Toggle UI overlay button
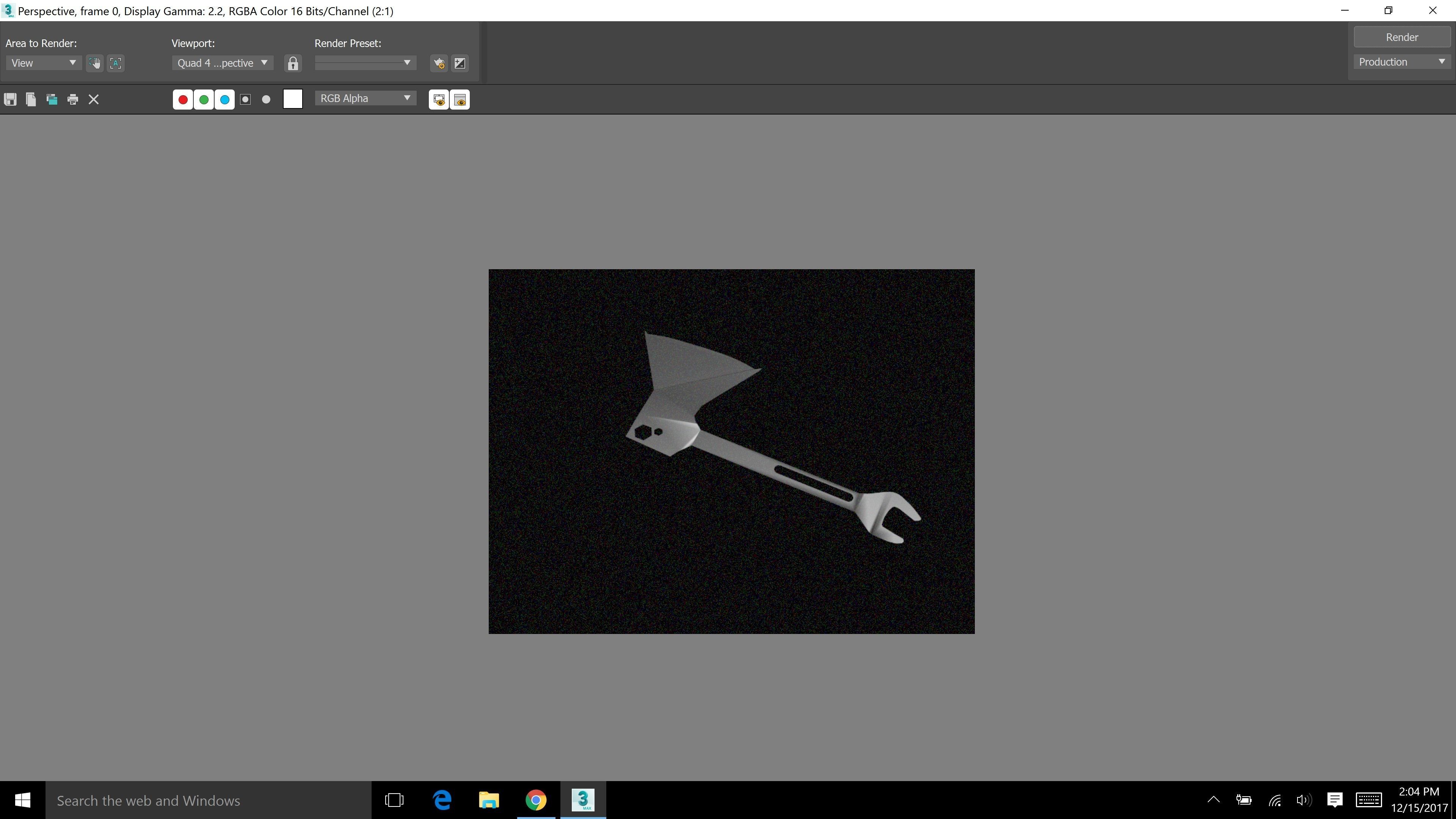The width and height of the screenshot is (1456, 819). pos(439,99)
